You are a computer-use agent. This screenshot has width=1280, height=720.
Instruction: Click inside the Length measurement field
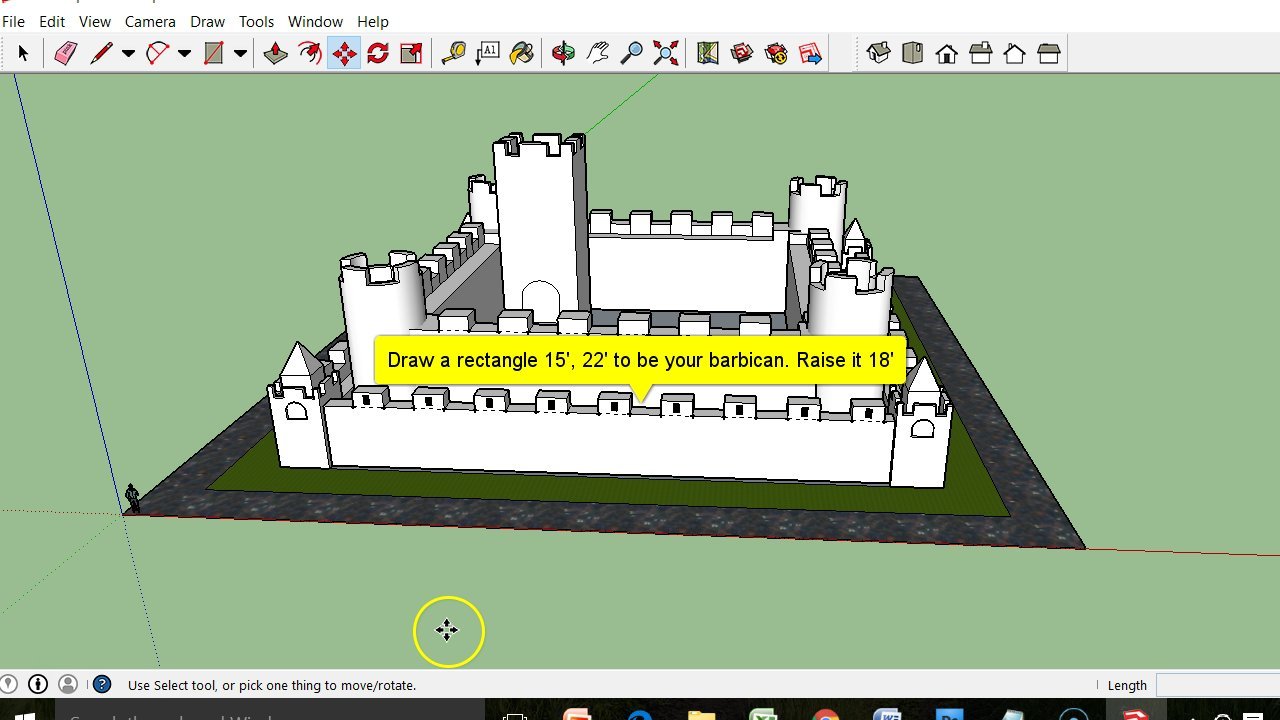click(x=1215, y=685)
